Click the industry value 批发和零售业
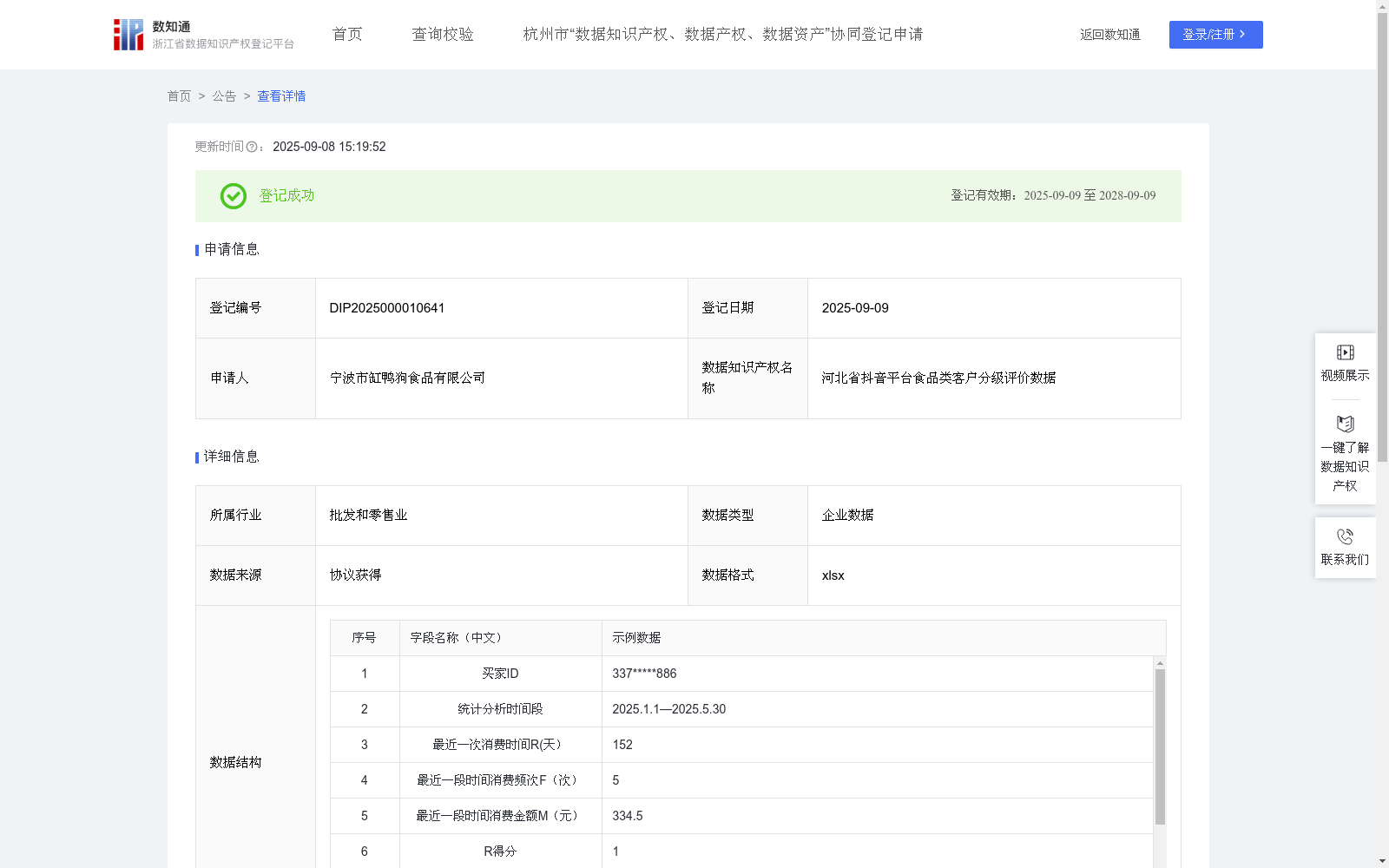Image resolution: width=1389 pixels, height=868 pixels. pos(368,515)
